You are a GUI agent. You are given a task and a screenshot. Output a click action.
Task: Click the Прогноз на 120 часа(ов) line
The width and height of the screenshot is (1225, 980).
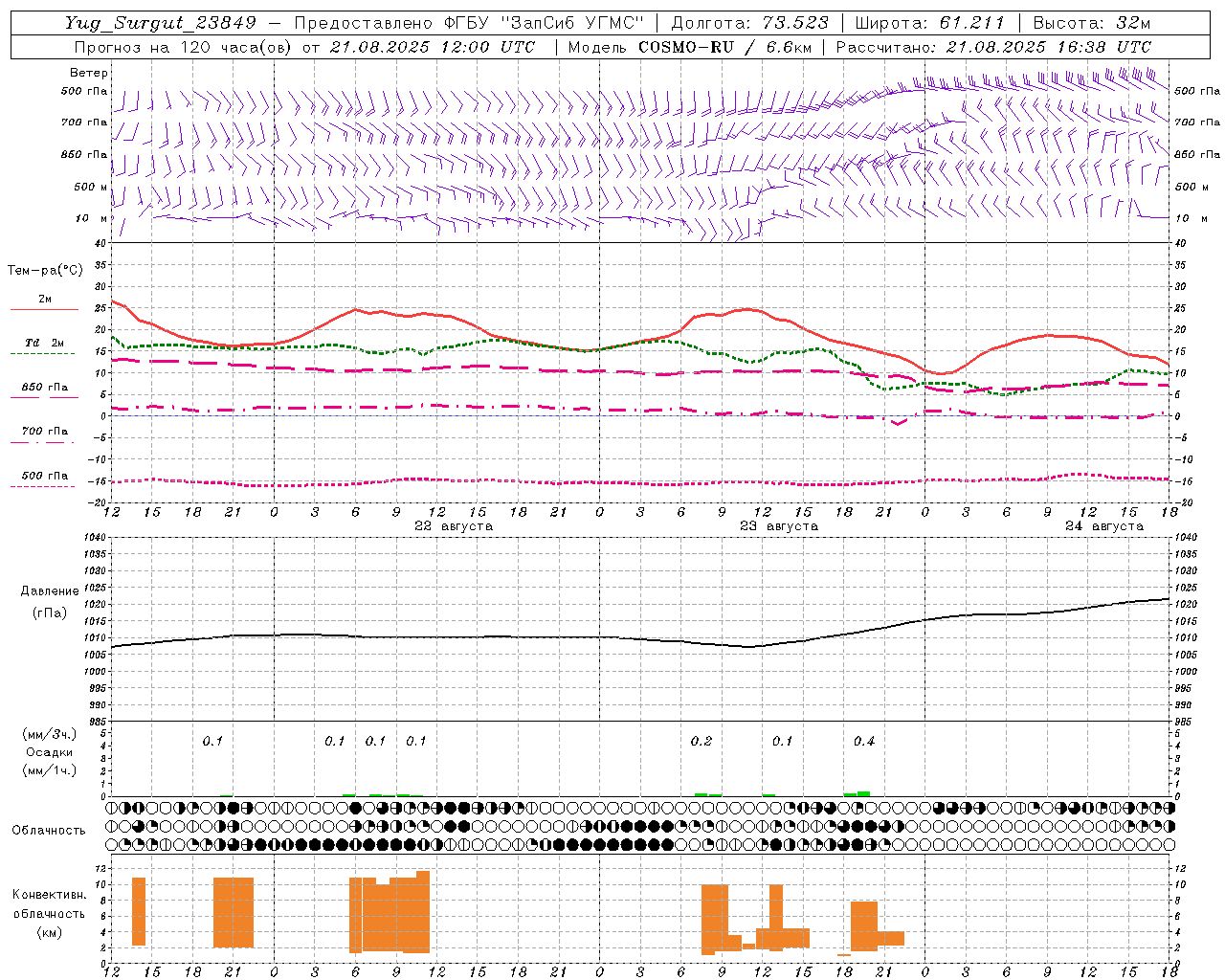pyautogui.click(x=305, y=47)
